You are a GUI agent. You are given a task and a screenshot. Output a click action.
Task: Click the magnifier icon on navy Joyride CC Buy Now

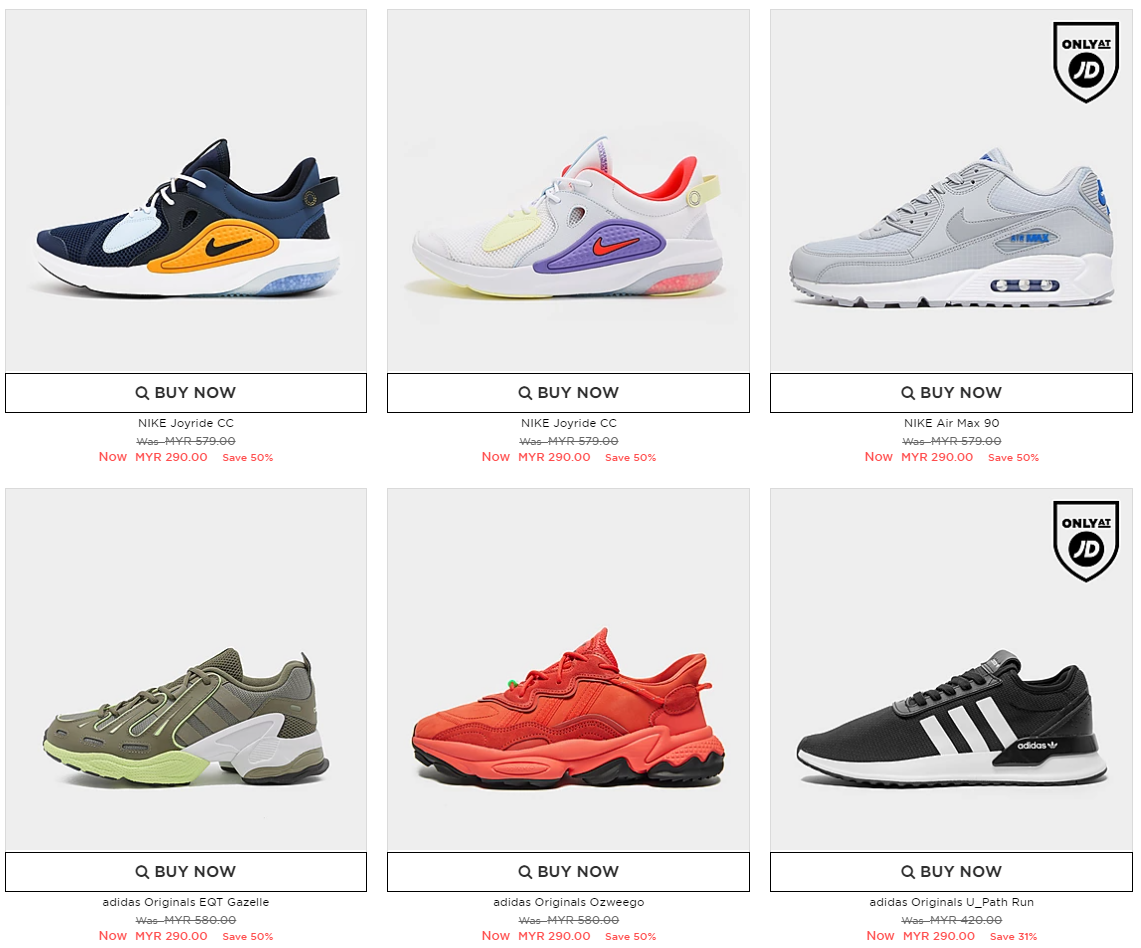coord(142,393)
